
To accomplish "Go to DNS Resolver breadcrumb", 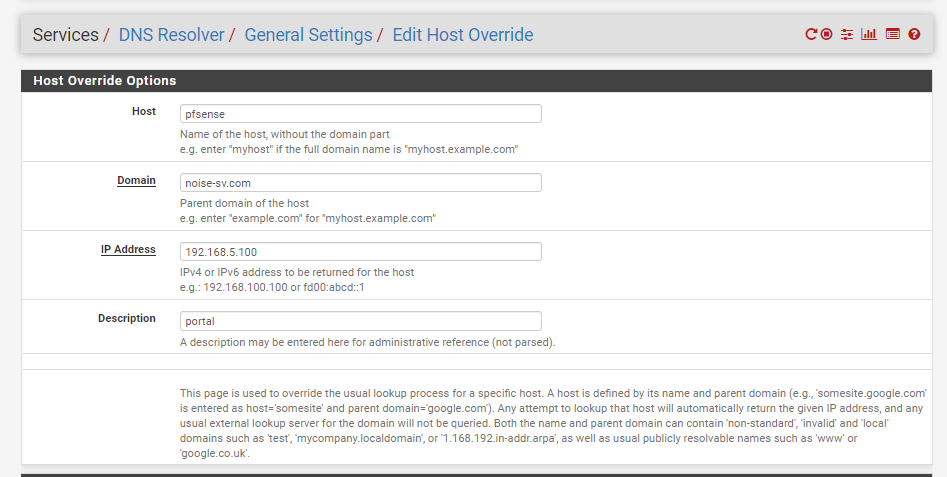I will coord(172,35).
